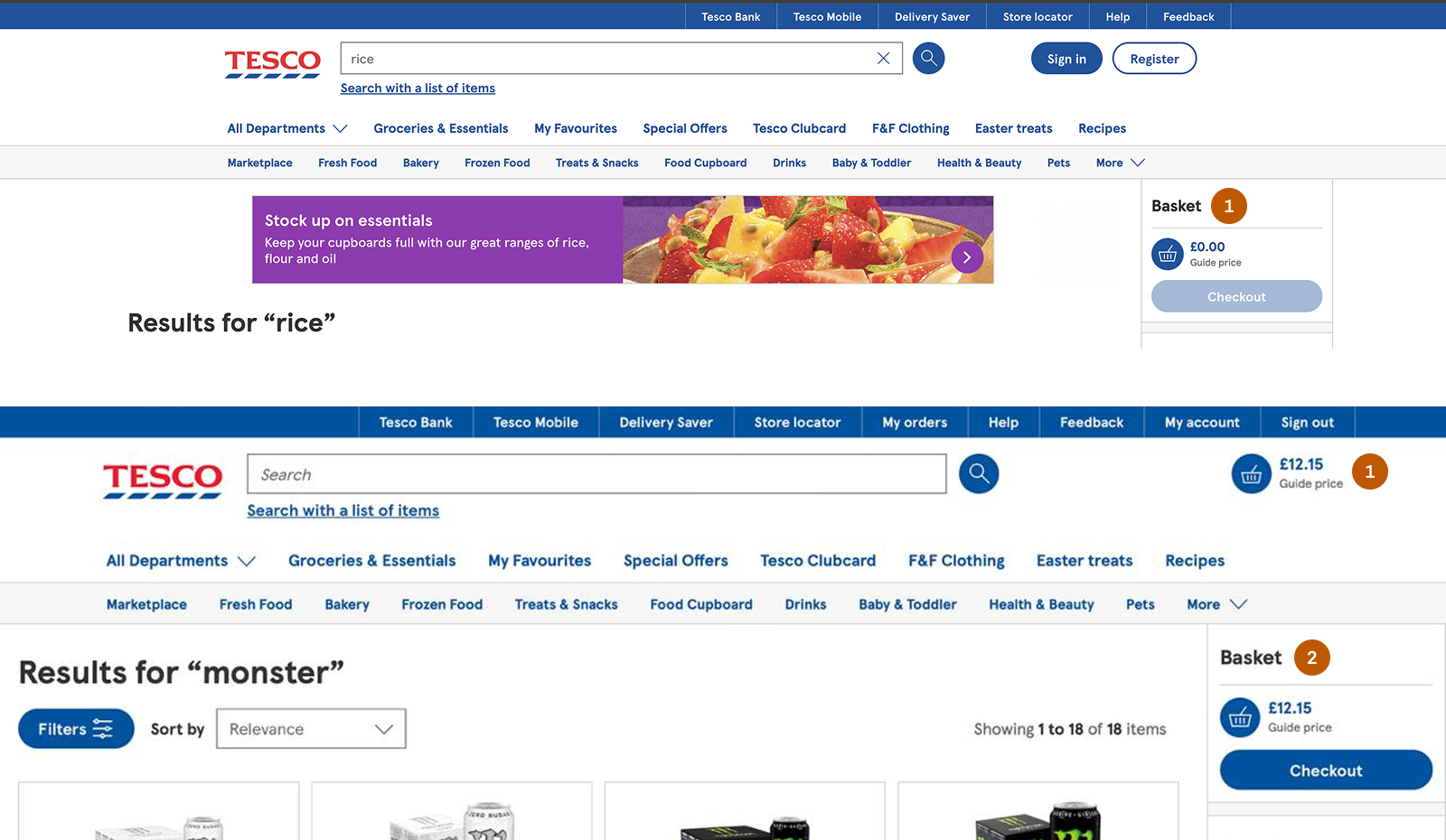1446x840 pixels.
Task: Open the first monster product thumbnail
Action: (159, 813)
